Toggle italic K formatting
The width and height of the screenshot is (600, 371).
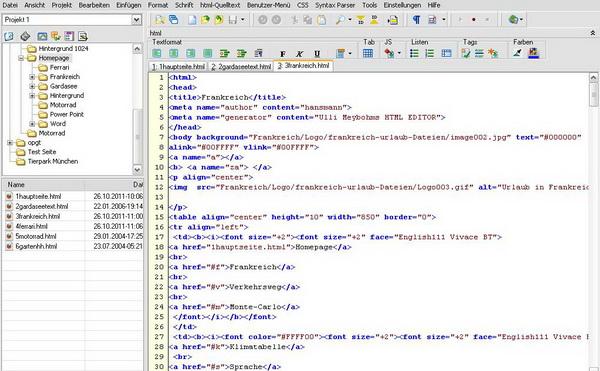pyautogui.click(x=300, y=54)
